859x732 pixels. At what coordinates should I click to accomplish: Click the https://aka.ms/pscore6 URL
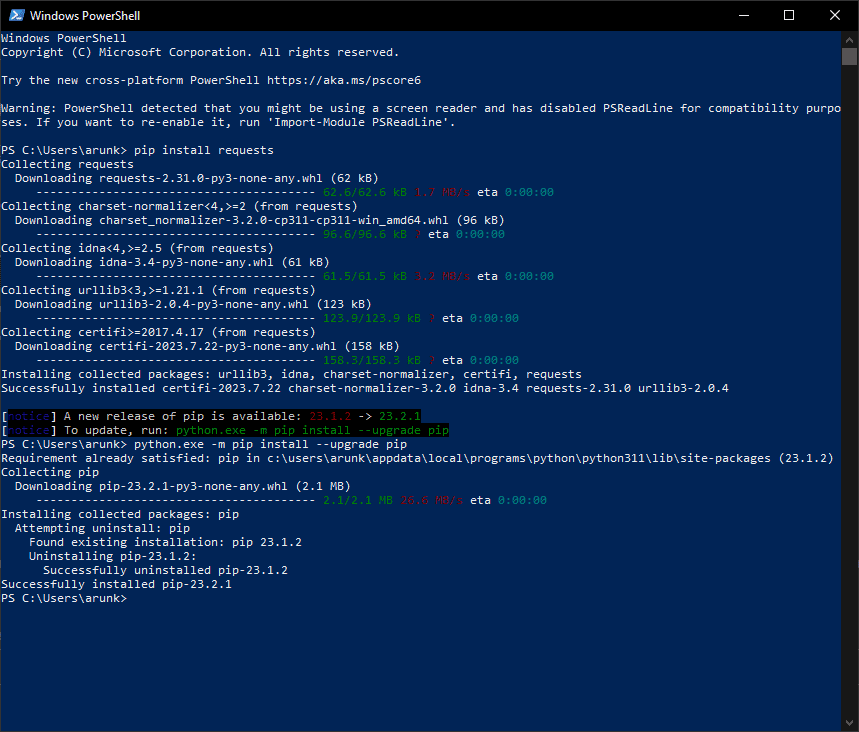[344, 81]
